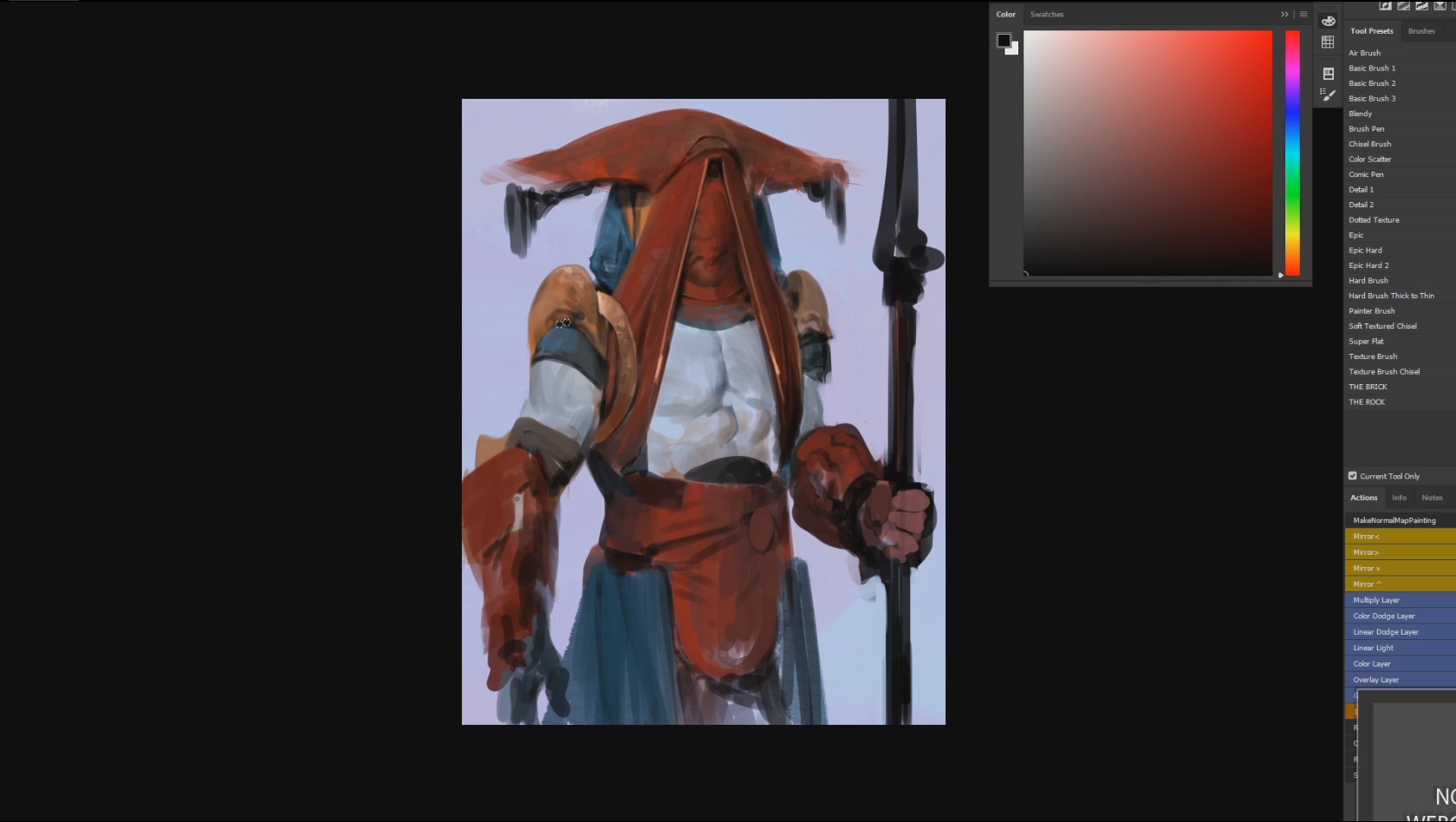
Task: Run the Linear Light action
Action: click(x=1401, y=648)
